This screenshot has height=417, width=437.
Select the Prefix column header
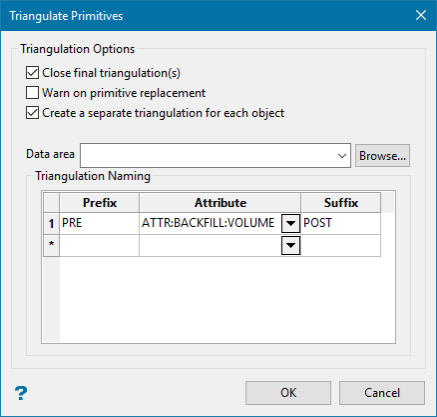pos(99,203)
